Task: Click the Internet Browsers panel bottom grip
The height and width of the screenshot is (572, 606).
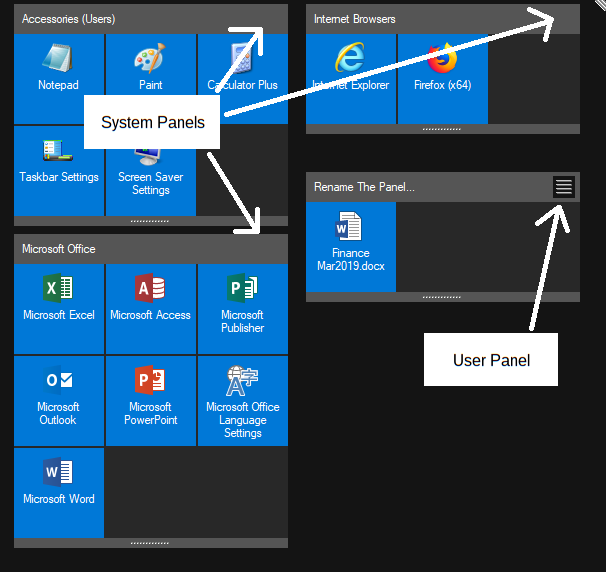Action: [442, 129]
